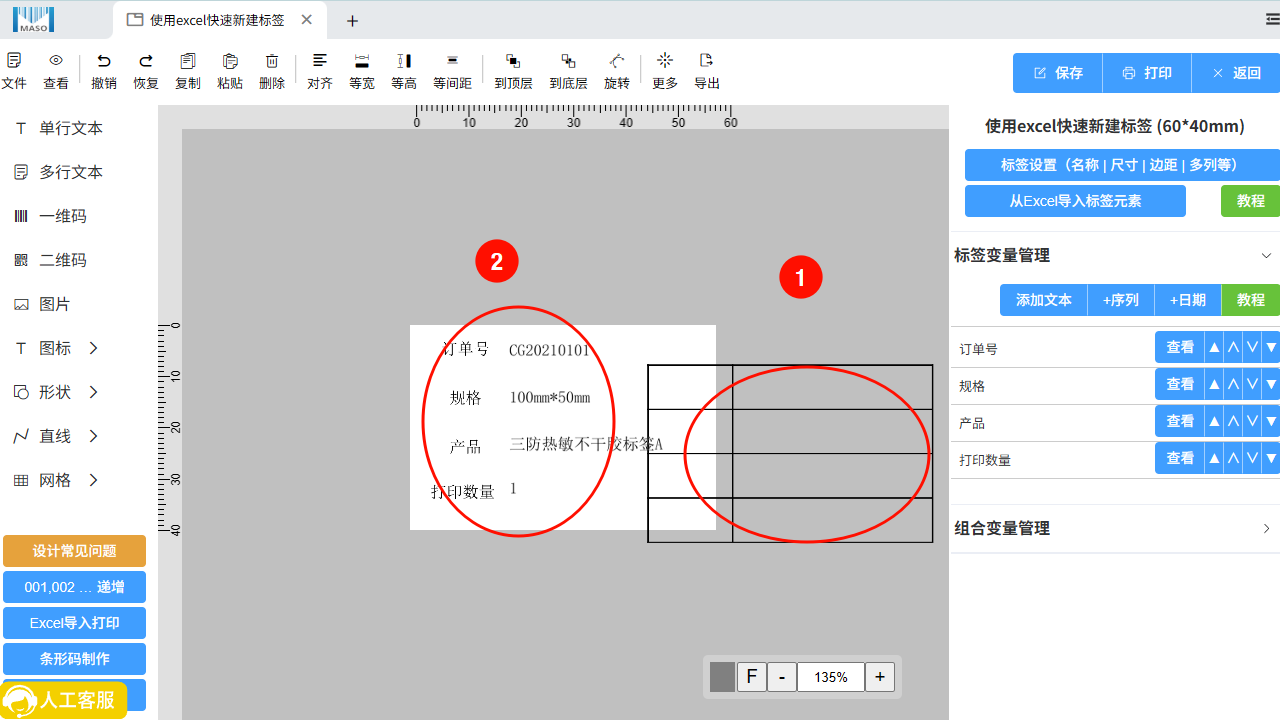Collapse the 标签变量管理 section

1266,256
